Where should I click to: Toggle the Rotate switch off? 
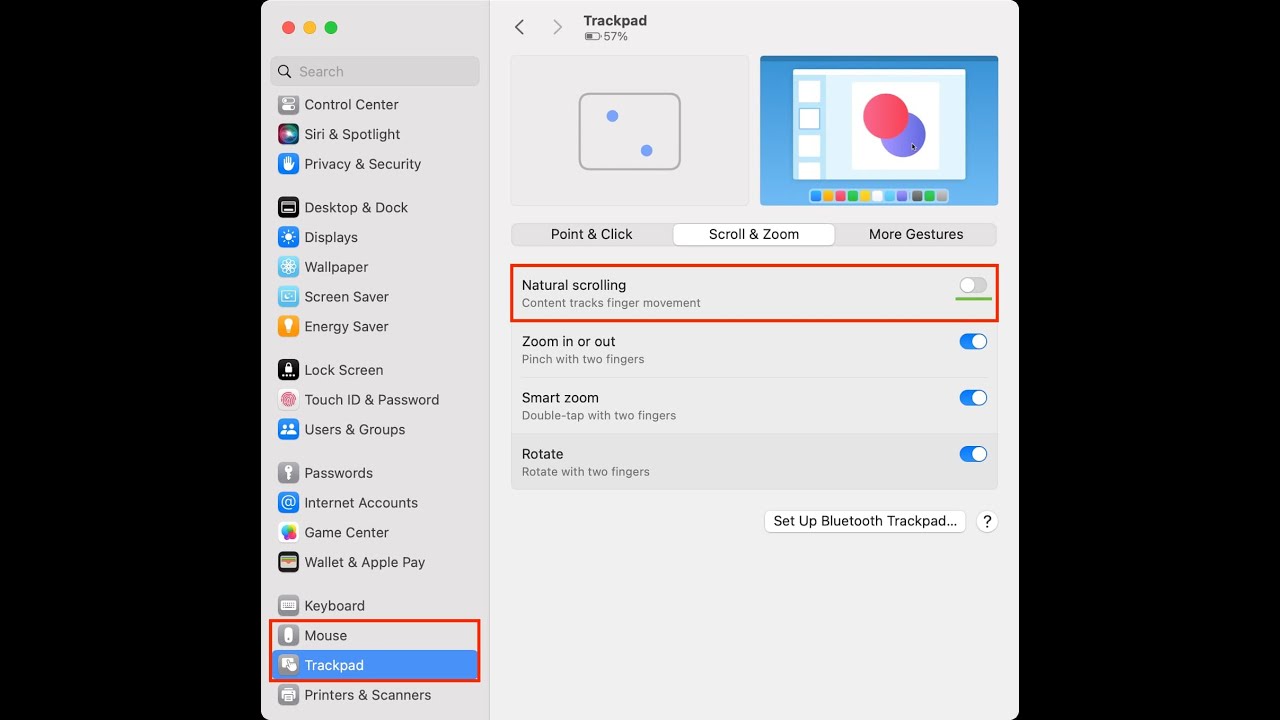tap(973, 454)
